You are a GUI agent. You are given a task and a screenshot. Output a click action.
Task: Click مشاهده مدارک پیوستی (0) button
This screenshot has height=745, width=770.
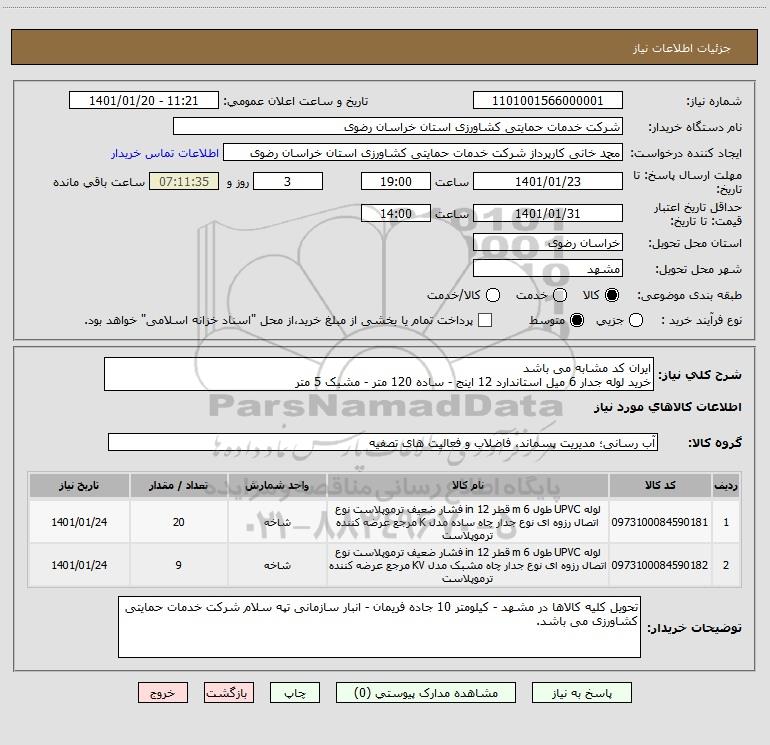pos(426,693)
